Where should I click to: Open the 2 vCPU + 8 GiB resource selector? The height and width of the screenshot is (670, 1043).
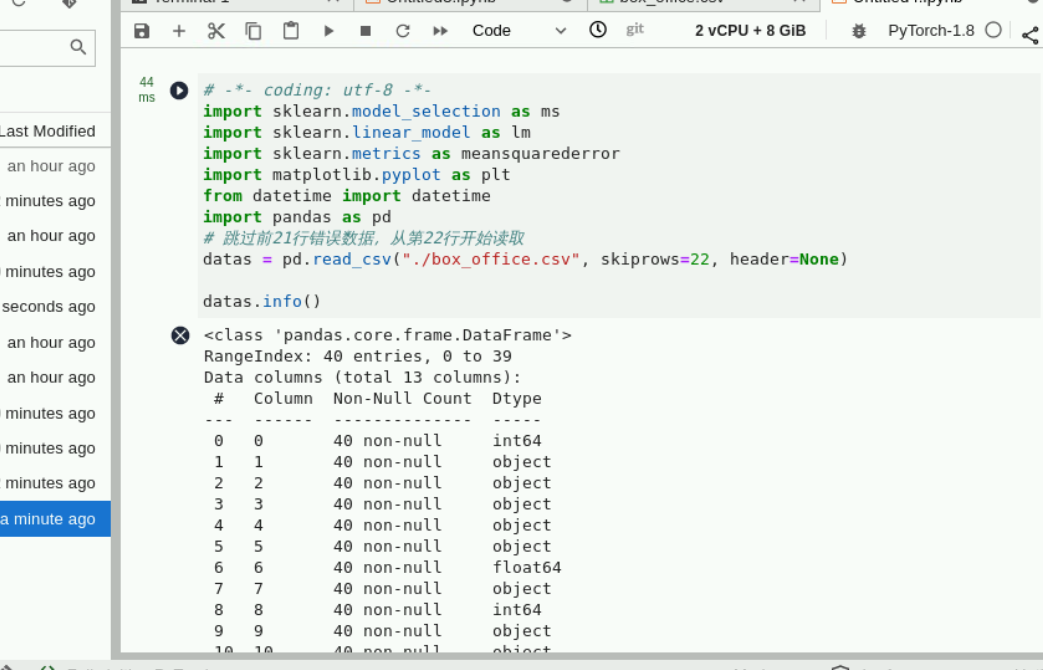click(x=750, y=31)
